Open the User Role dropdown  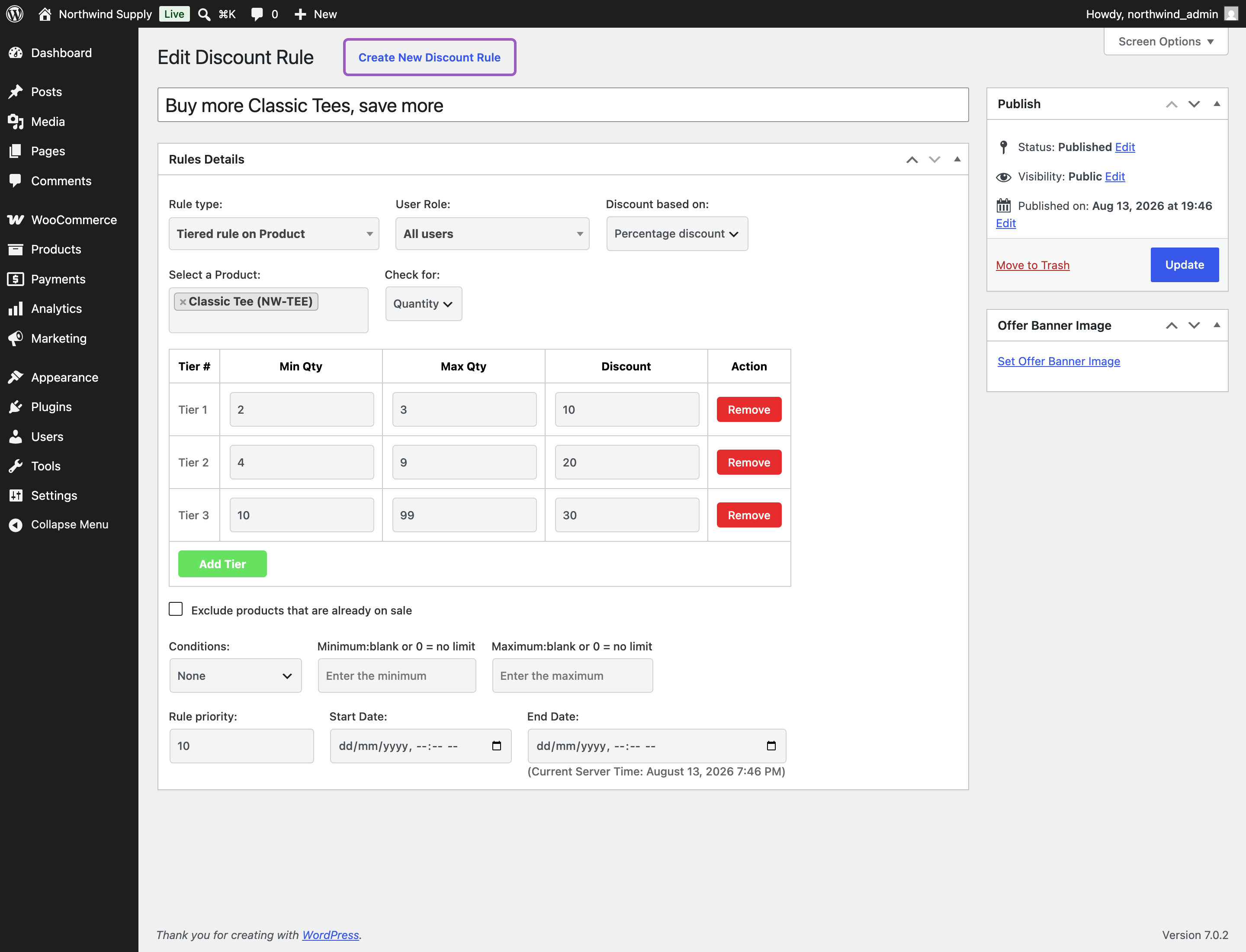(492, 234)
